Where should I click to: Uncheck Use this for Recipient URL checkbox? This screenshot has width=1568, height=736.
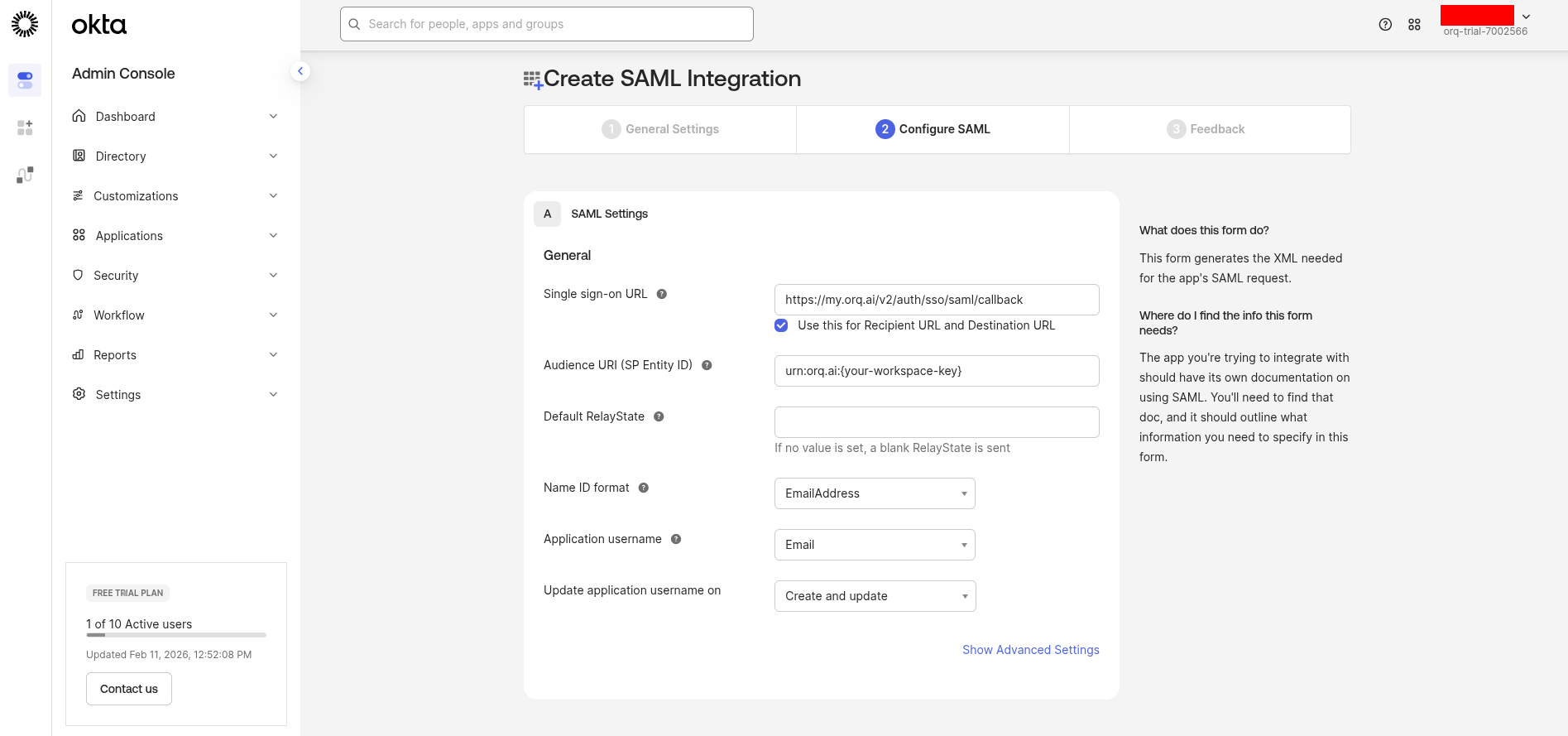pyautogui.click(x=781, y=325)
